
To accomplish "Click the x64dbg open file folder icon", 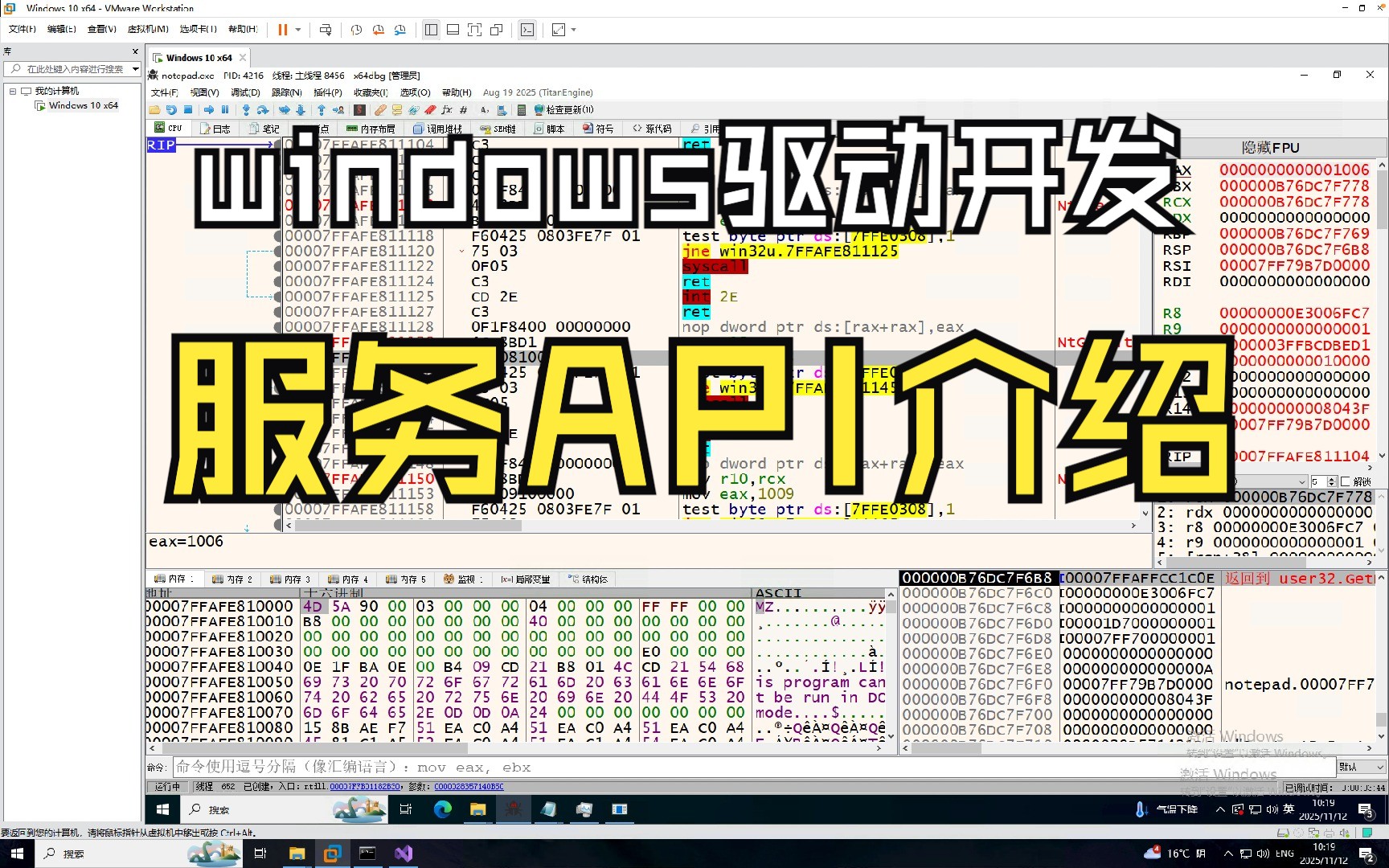I will click(154, 110).
